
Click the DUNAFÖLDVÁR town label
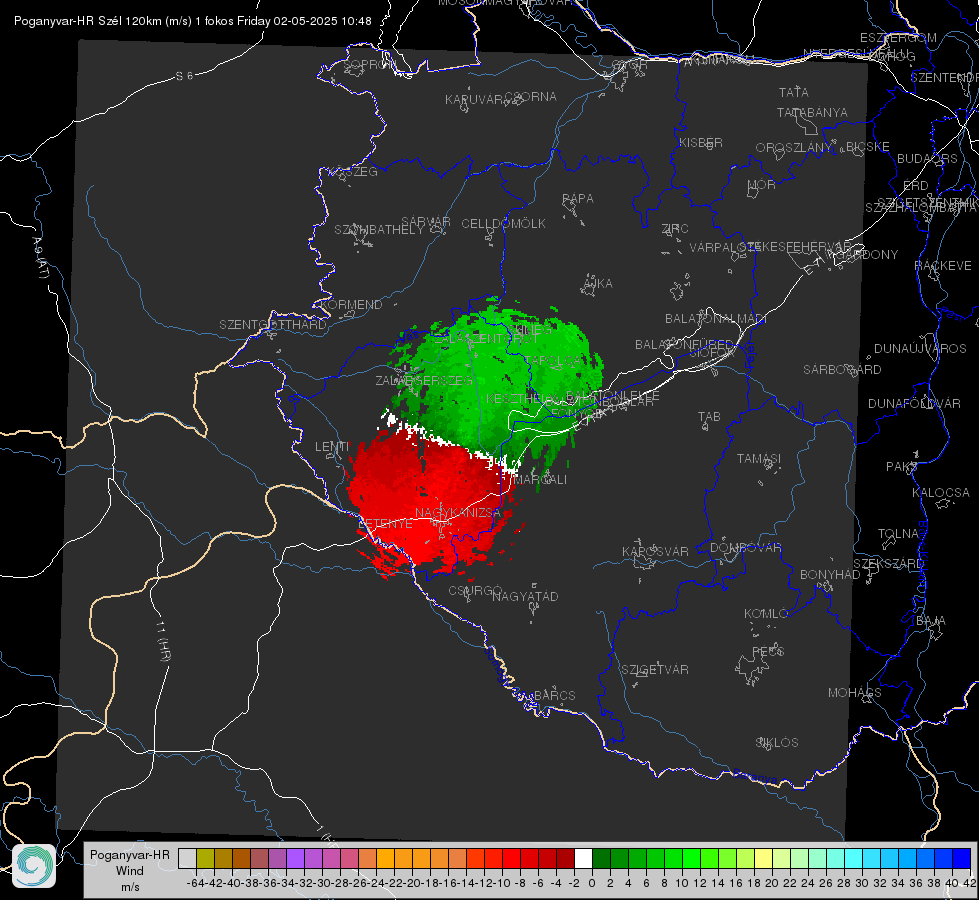click(x=914, y=403)
